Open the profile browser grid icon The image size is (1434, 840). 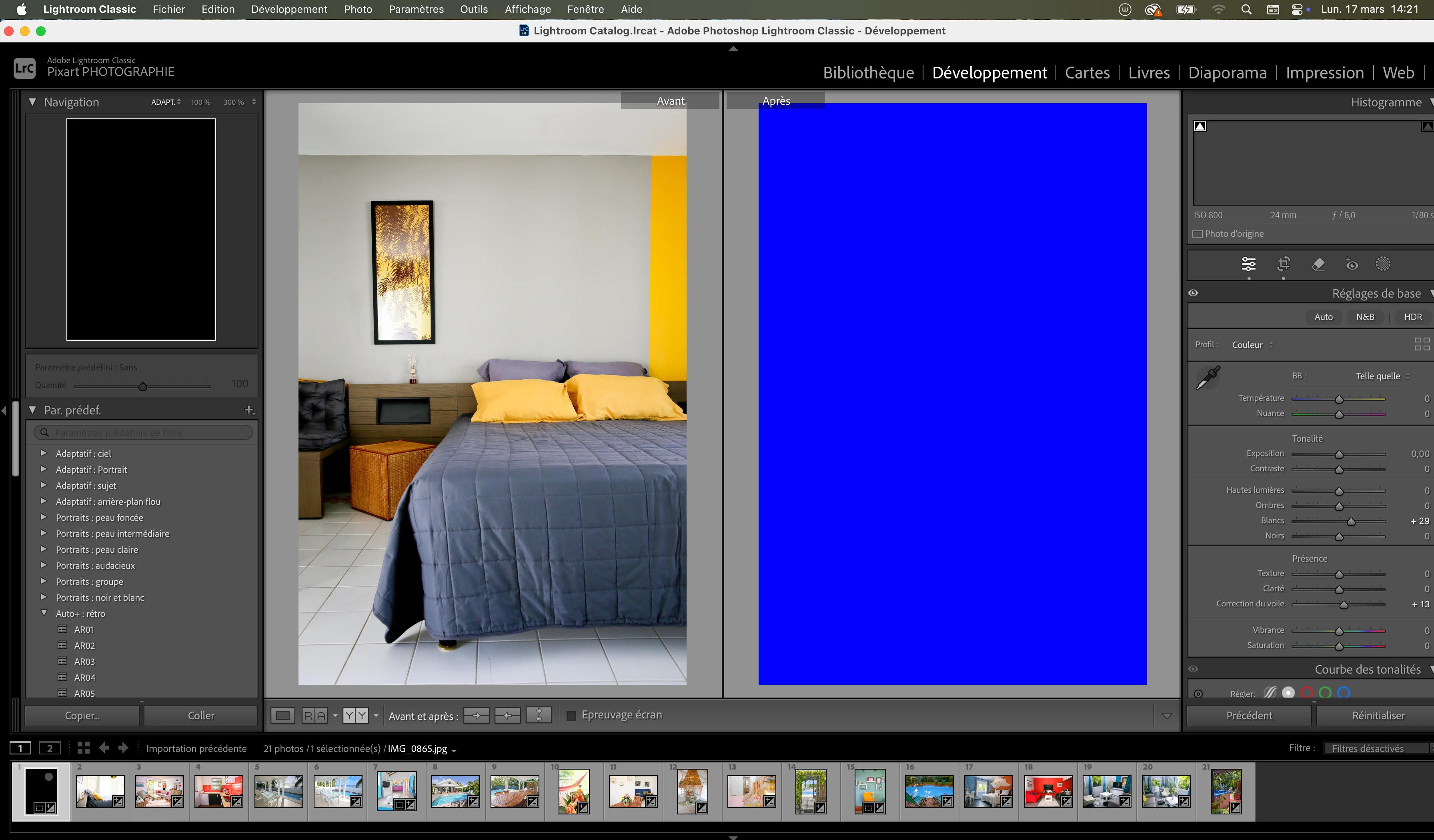(x=1422, y=344)
